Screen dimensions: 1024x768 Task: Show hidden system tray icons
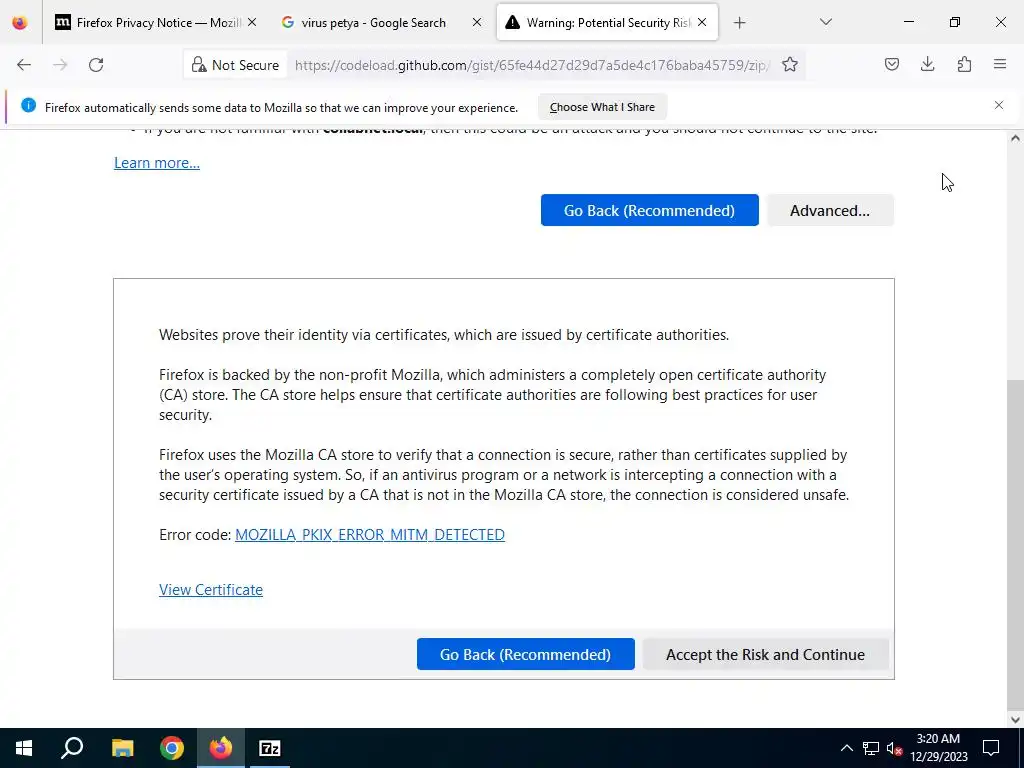[x=846, y=748]
